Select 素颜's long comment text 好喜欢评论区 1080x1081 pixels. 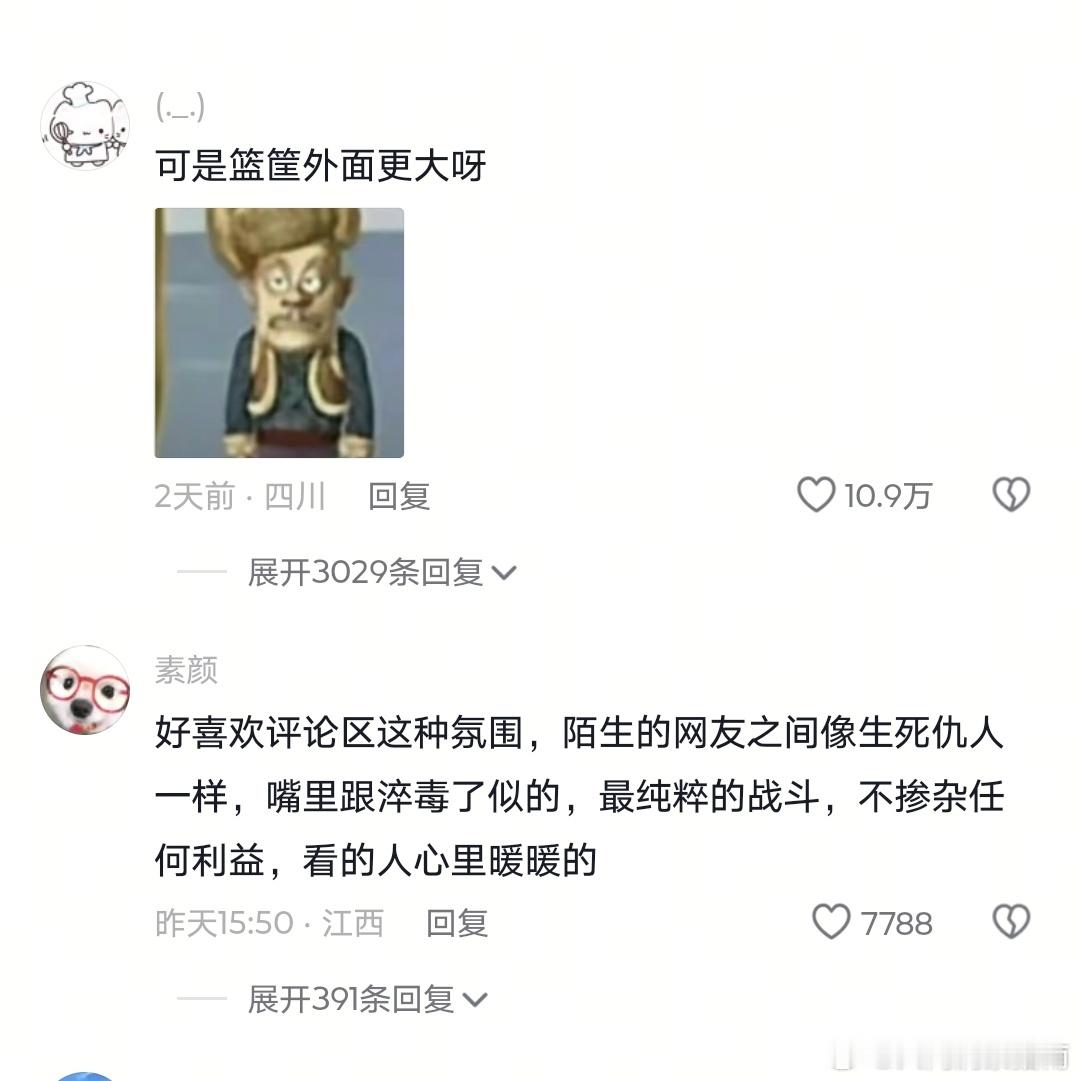(x=579, y=796)
